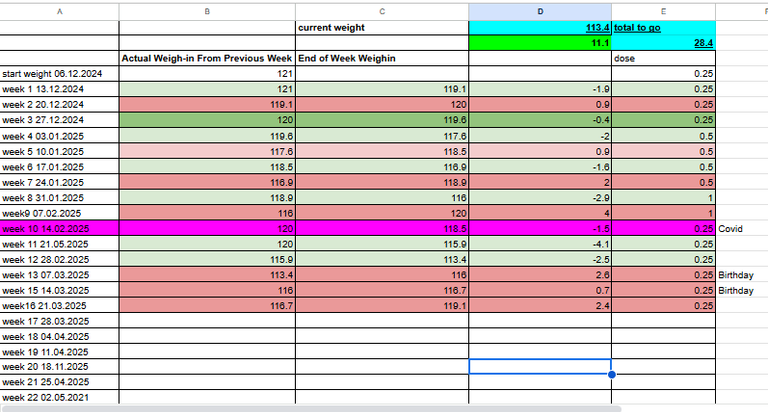Select 'week 21 25.04.2025' row label
This screenshot has height=412, width=768.
click(x=59, y=382)
